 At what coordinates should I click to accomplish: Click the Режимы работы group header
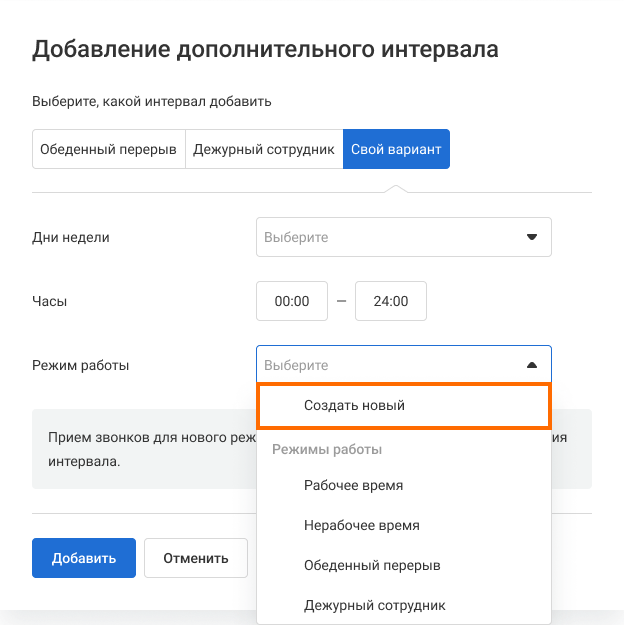[327, 449]
